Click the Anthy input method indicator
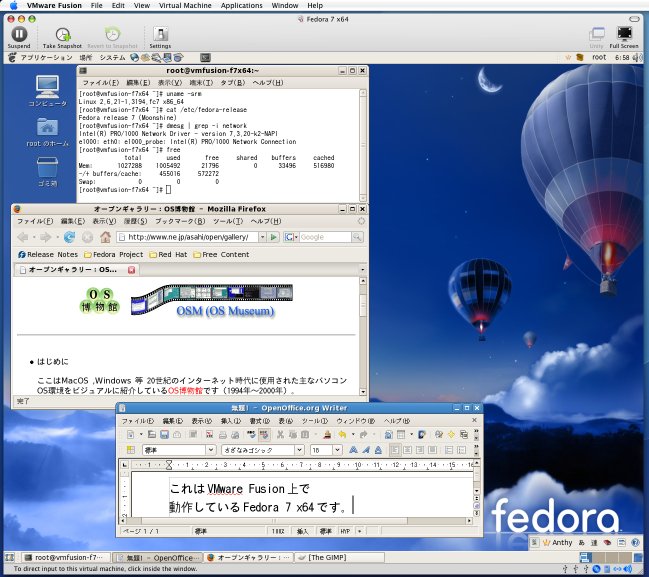Viewport: 649px width, 577px height. click(x=558, y=543)
